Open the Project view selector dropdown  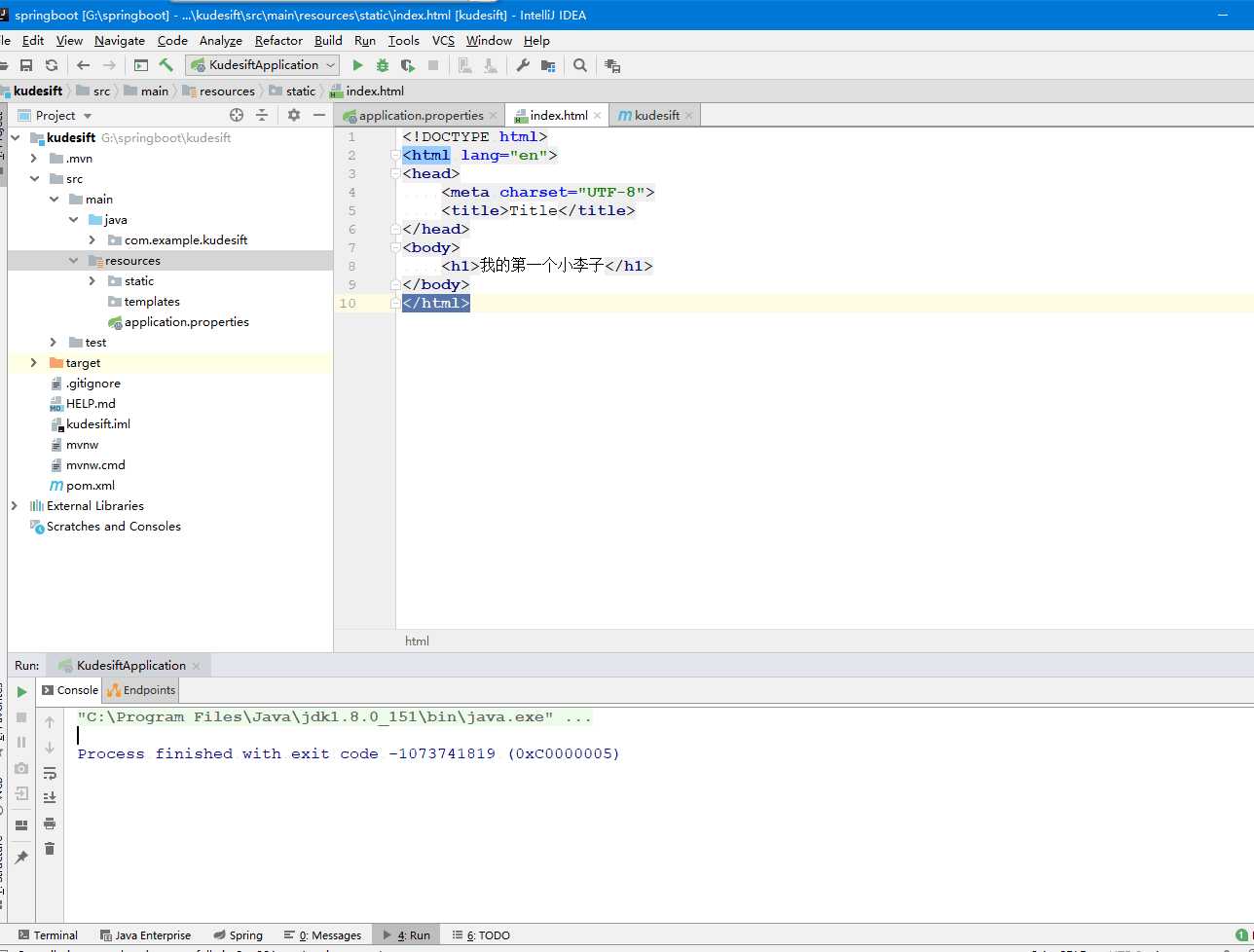[x=64, y=115]
